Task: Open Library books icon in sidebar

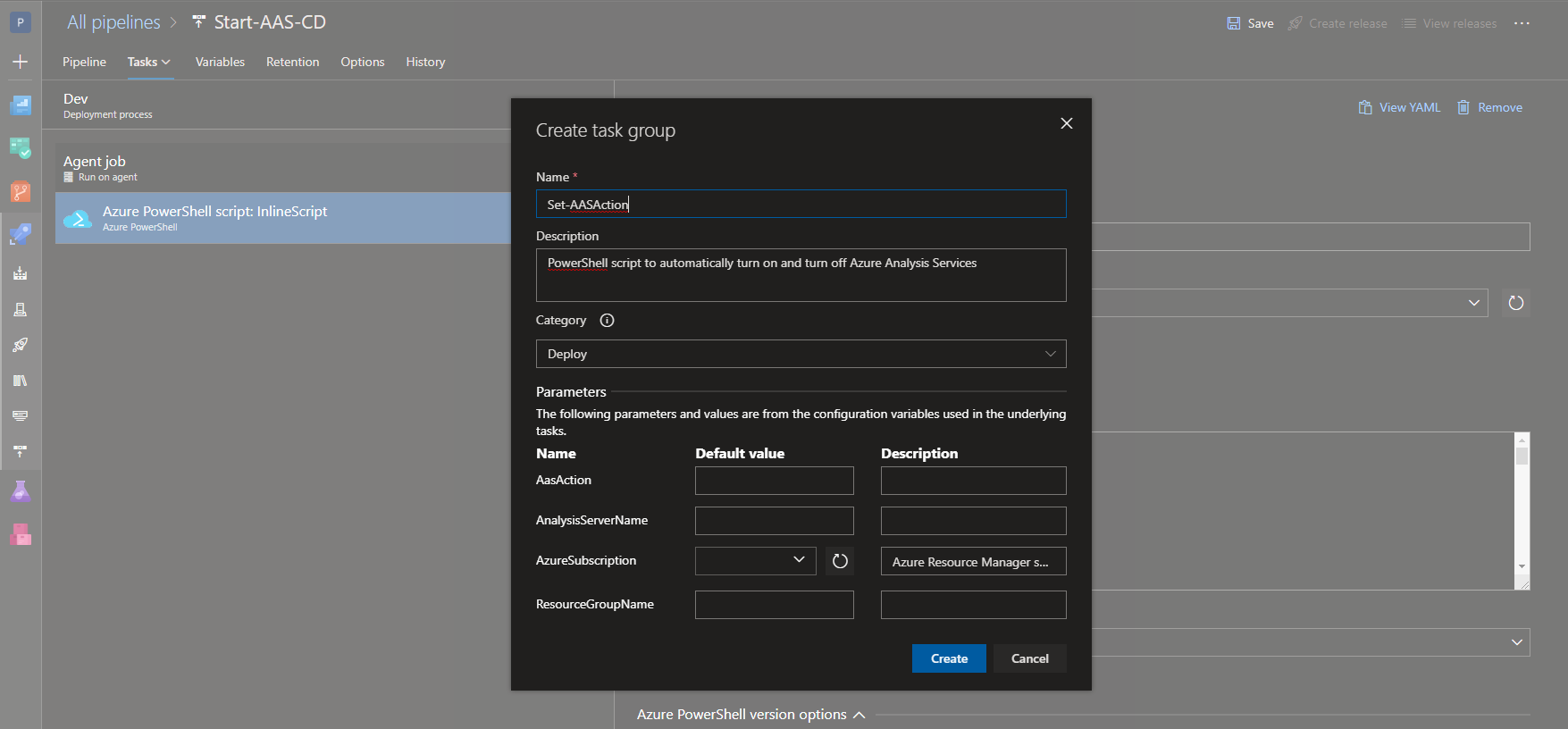Action: (20, 381)
